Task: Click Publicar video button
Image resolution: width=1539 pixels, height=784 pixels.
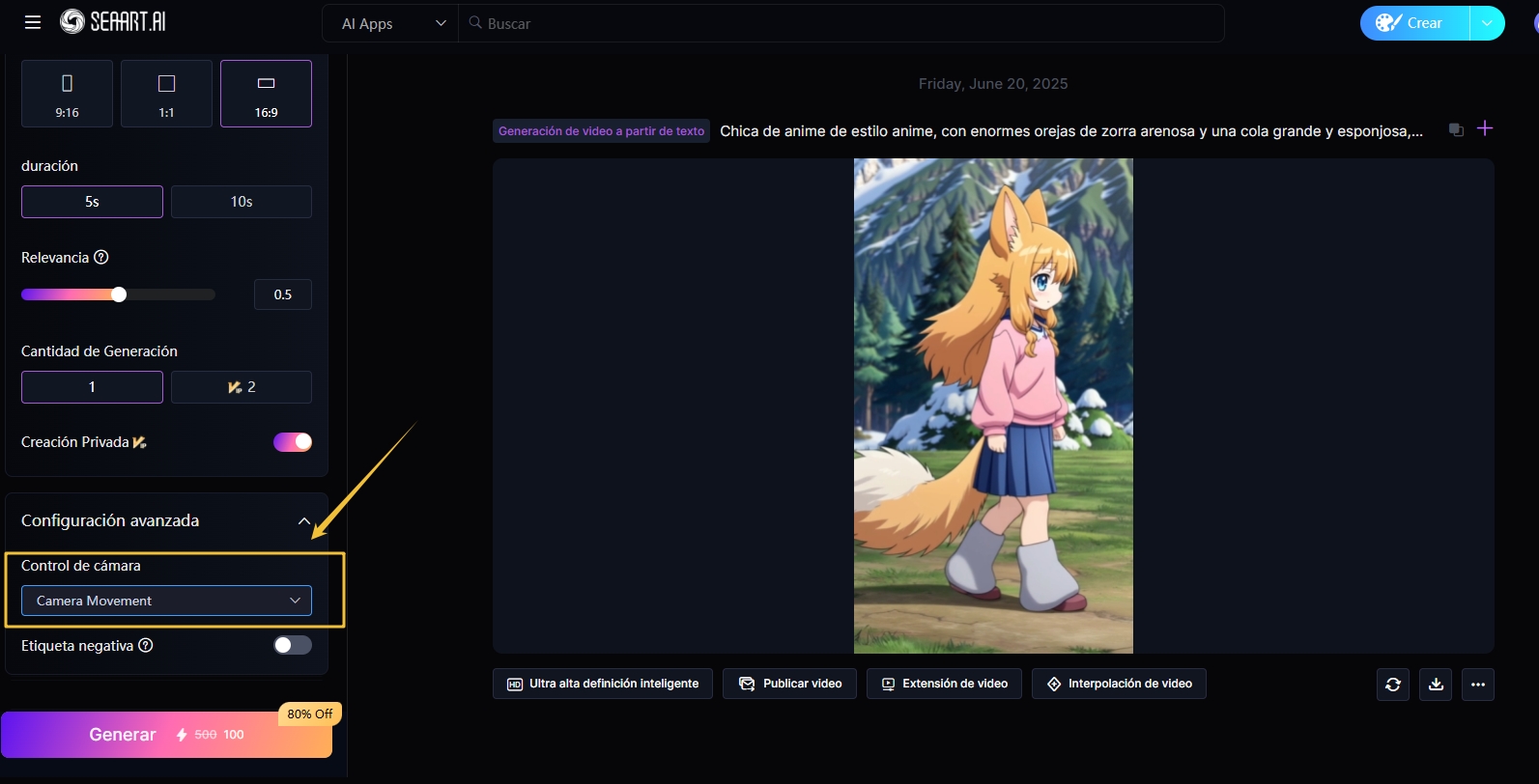Action: pos(789,684)
